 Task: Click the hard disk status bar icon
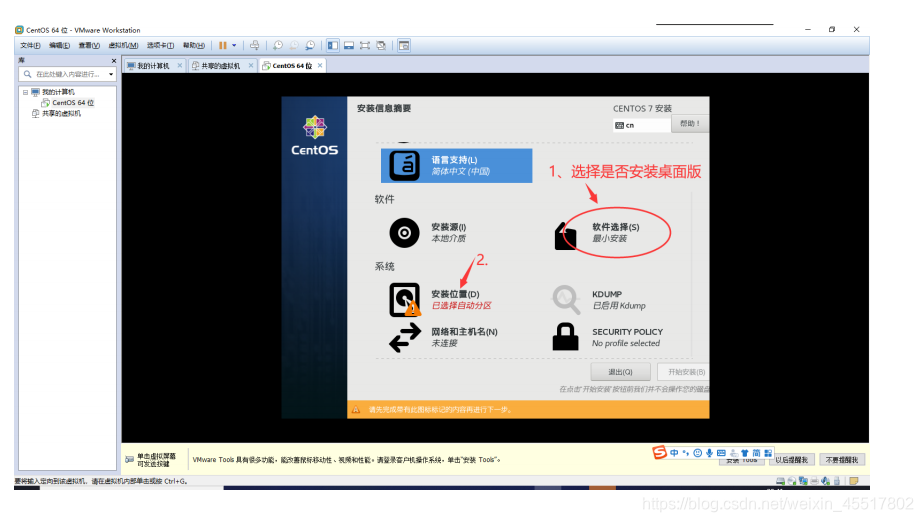(x=781, y=481)
